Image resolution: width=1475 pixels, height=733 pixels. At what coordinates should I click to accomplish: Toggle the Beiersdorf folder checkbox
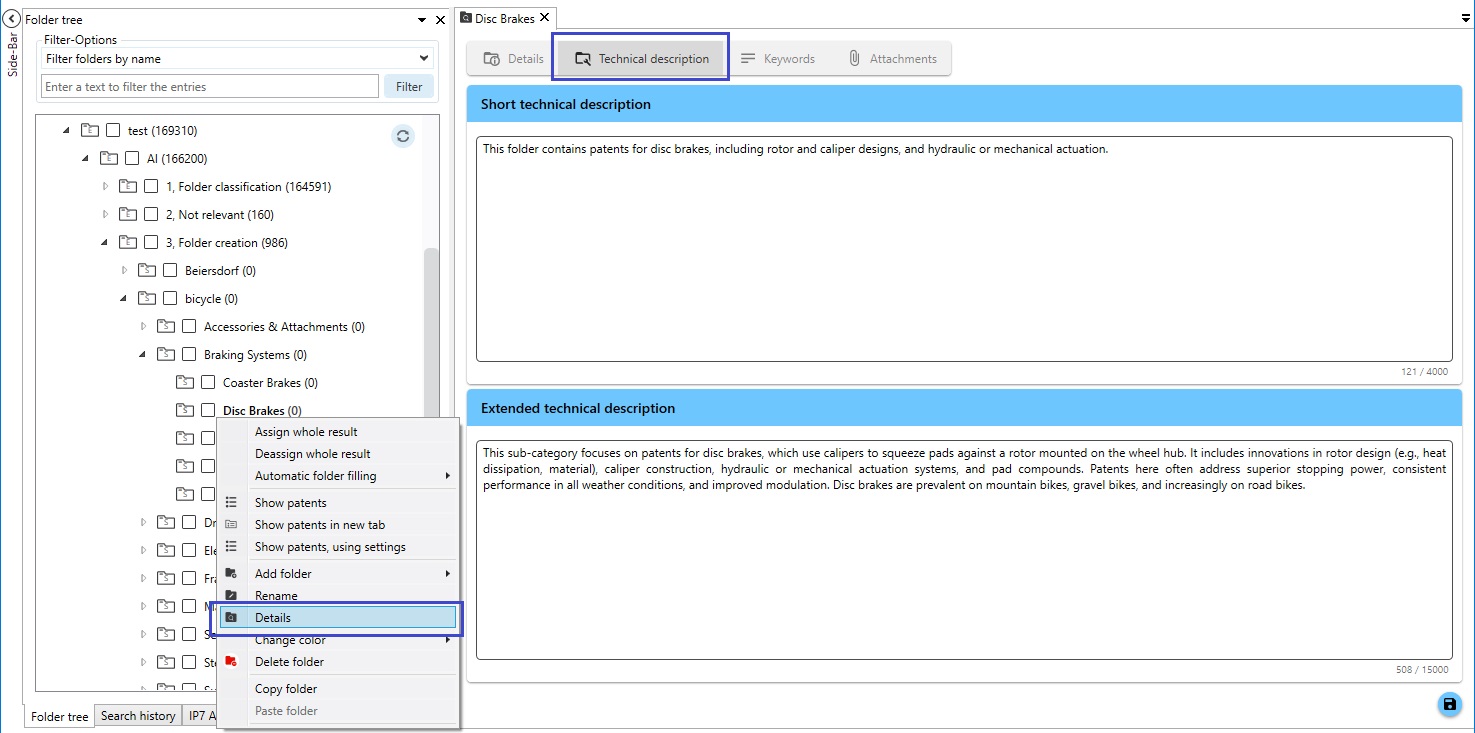click(170, 271)
